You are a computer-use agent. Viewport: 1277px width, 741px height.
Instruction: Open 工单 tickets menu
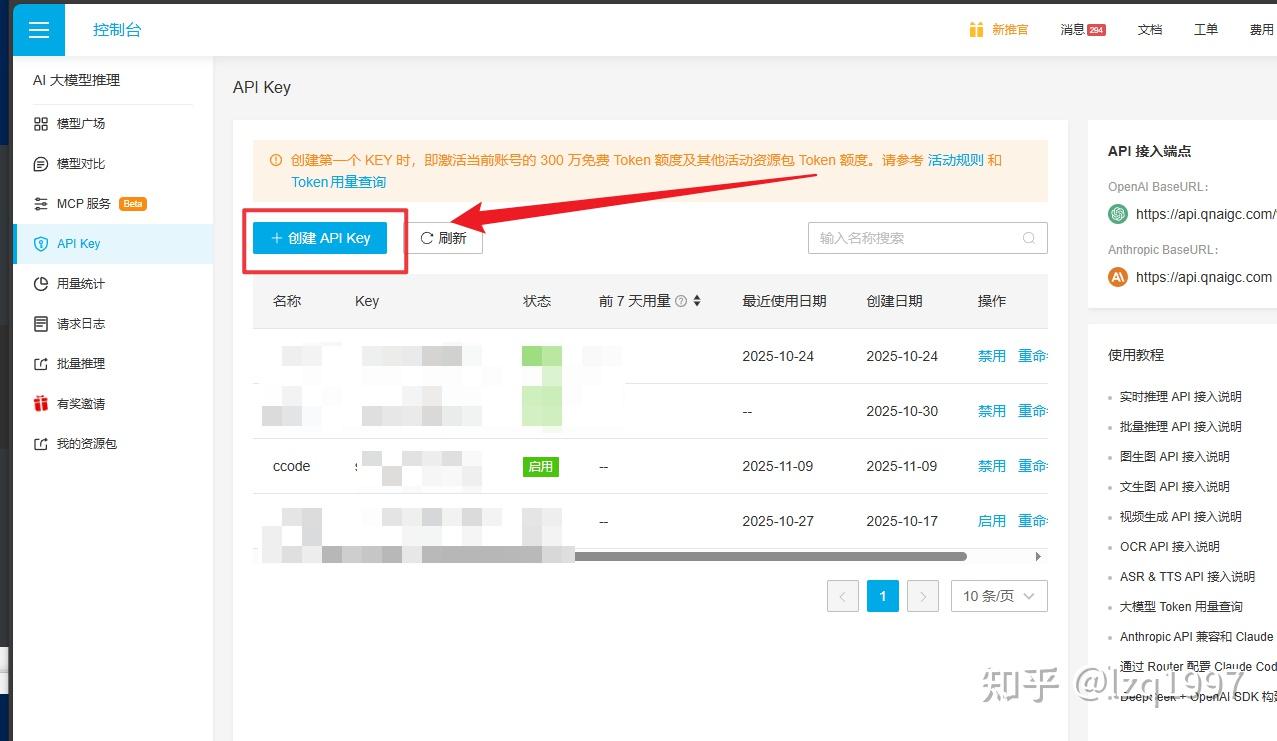tap(1206, 30)
